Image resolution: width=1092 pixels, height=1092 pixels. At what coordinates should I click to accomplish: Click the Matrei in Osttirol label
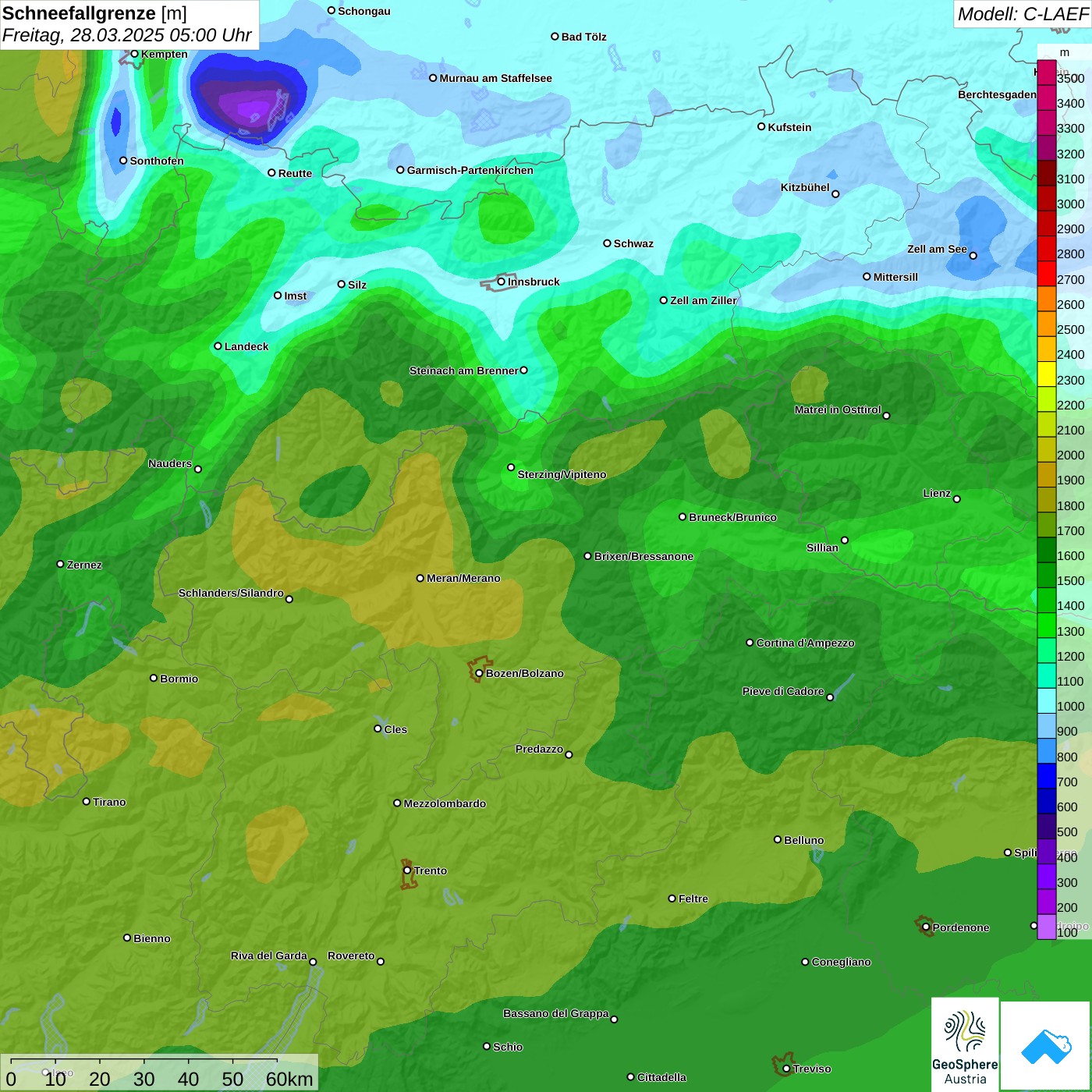pyautogui.click(x=838, y=409)
